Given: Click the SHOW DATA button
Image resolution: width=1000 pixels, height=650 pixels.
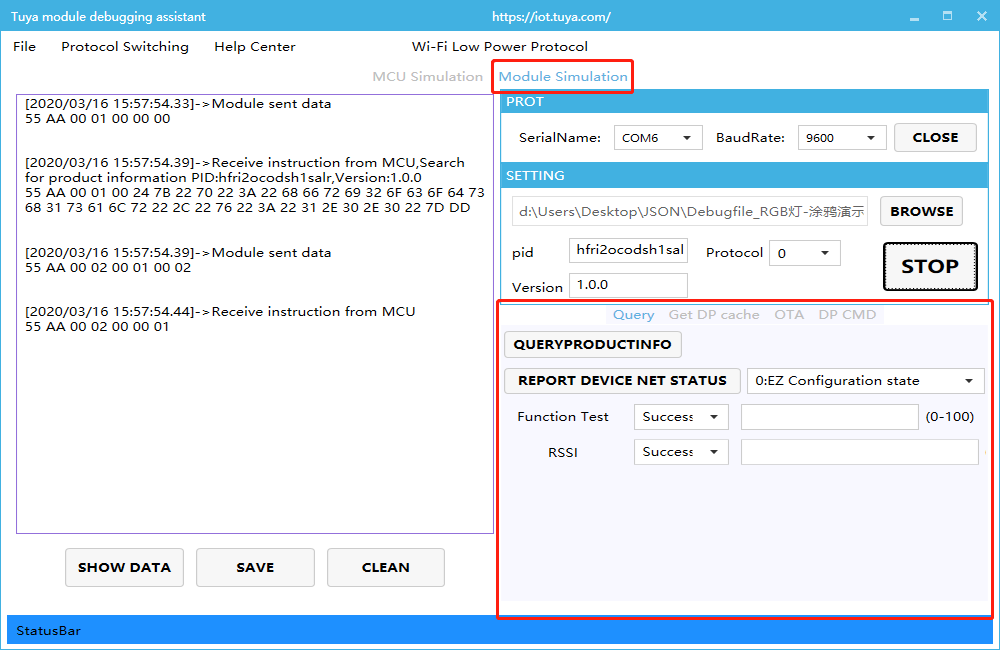Looking at the screenshot, I should pyautogui.click(x=124, y=568).
